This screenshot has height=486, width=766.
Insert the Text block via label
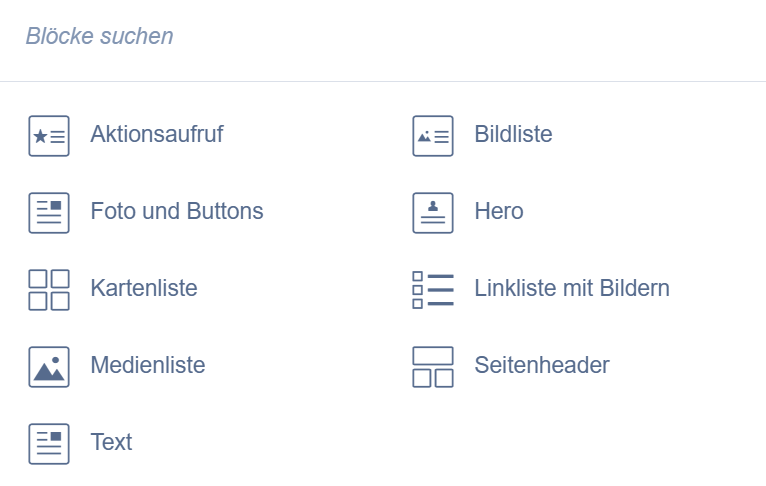click(x=111, y=442)
